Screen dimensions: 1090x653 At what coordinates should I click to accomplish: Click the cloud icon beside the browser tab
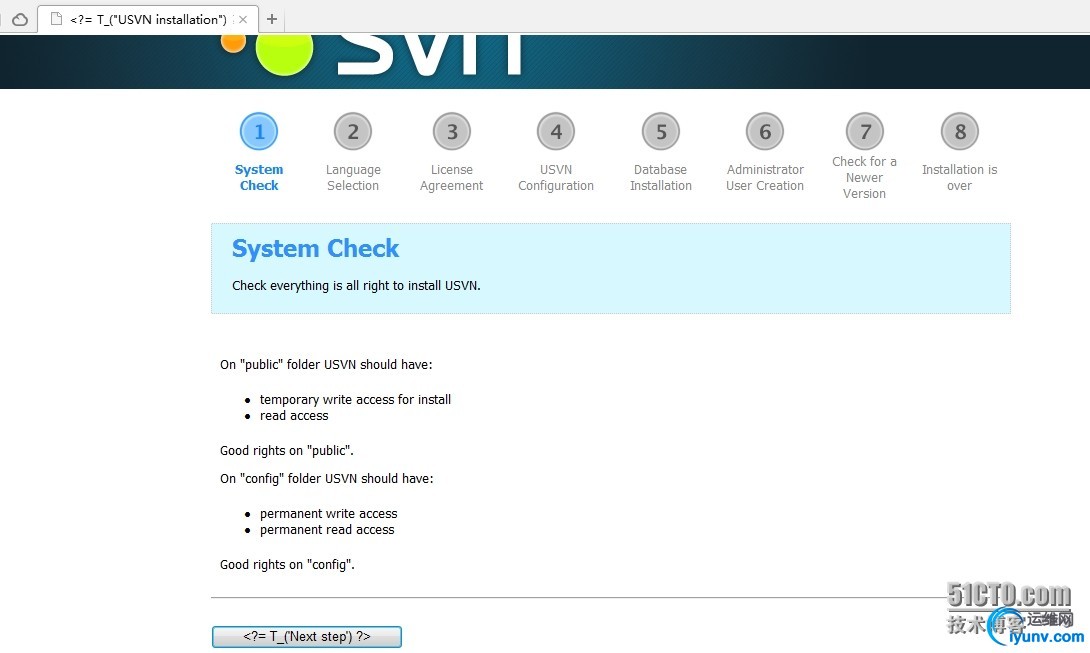20,19
